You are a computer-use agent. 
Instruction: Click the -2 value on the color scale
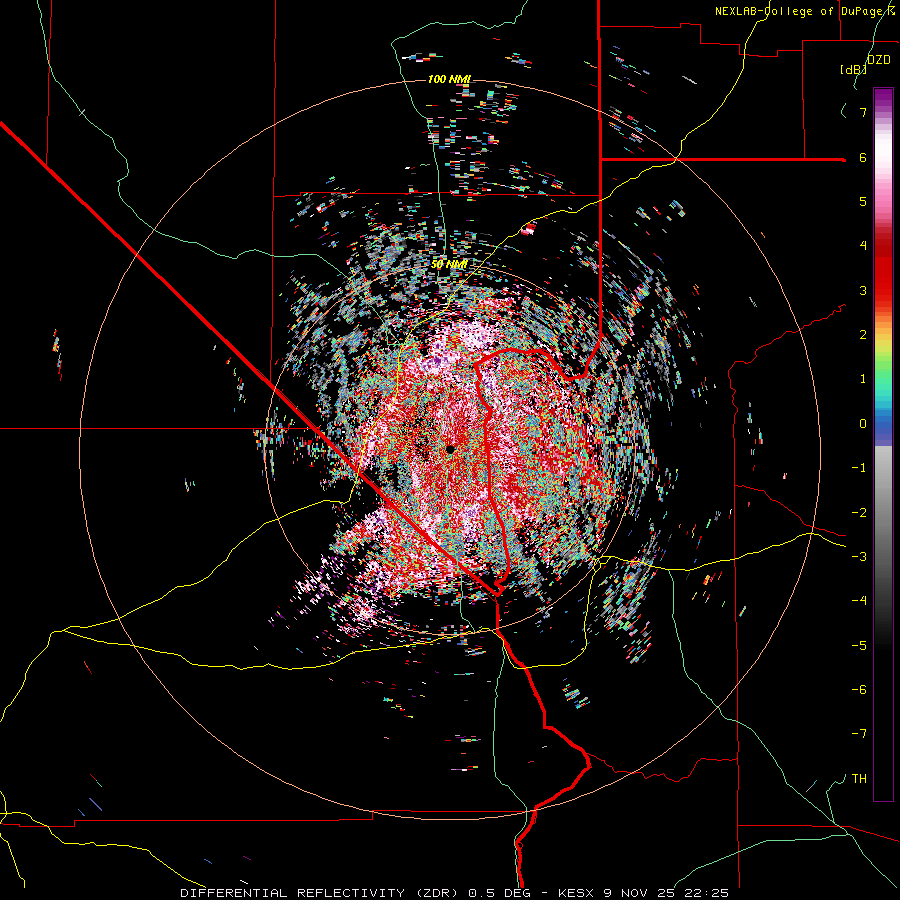pos(859,512)
